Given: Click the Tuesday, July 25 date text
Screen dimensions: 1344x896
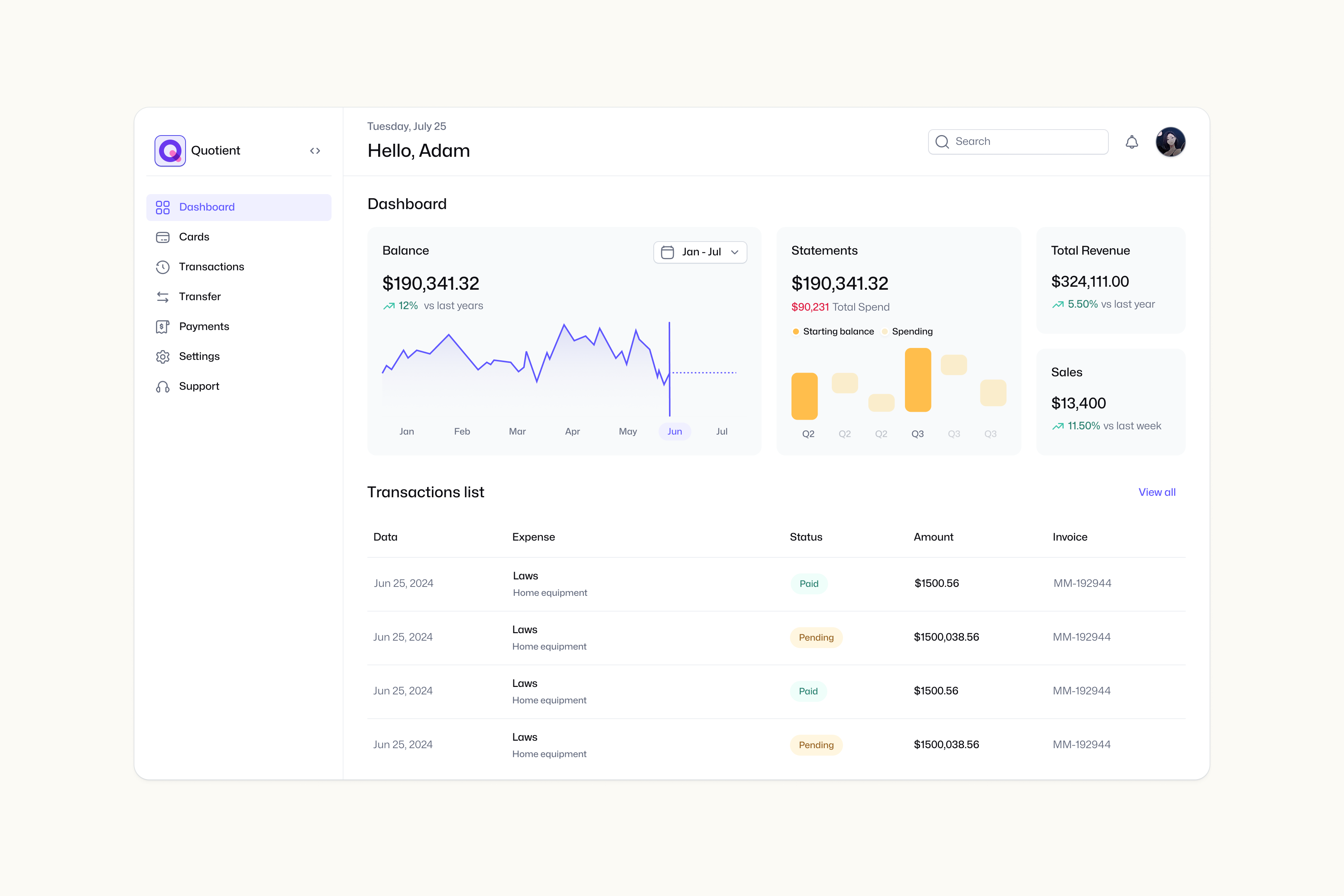Looking at the screenshot, I should [406, 126].
